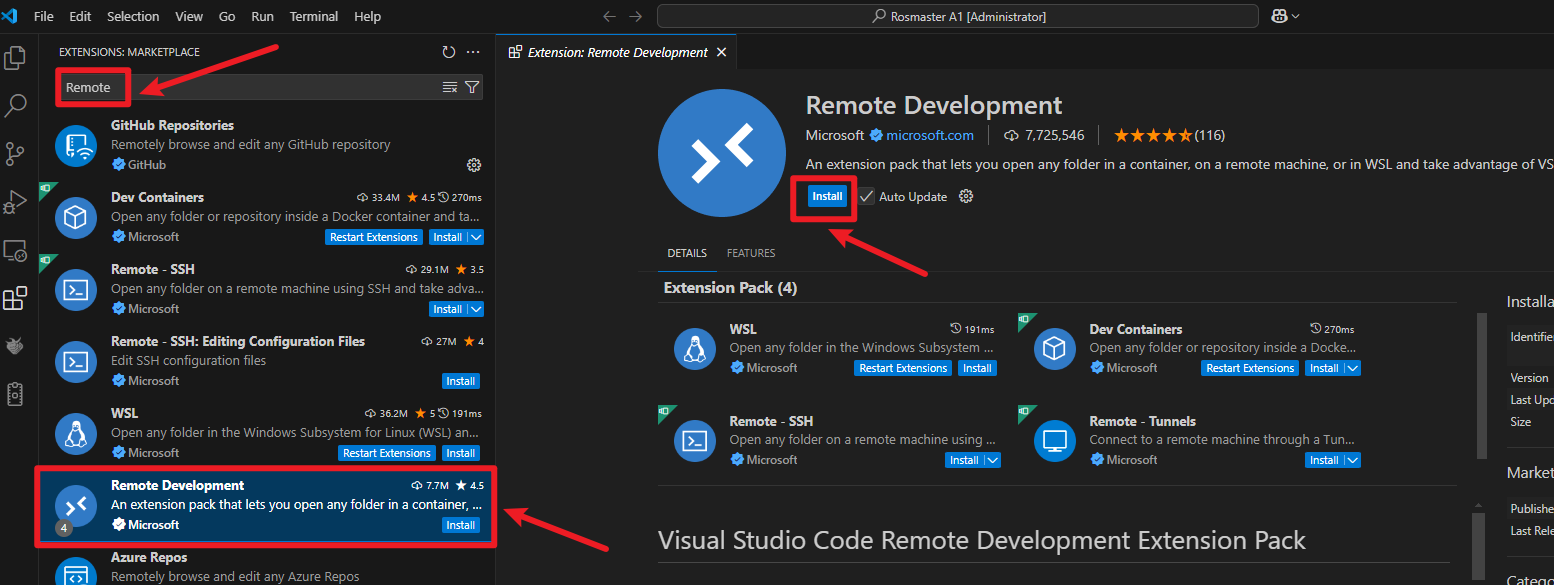Refresh the Extensions Marketplace list
The width and height of the screenshot is (1554, 585).
tap(449, 52)
